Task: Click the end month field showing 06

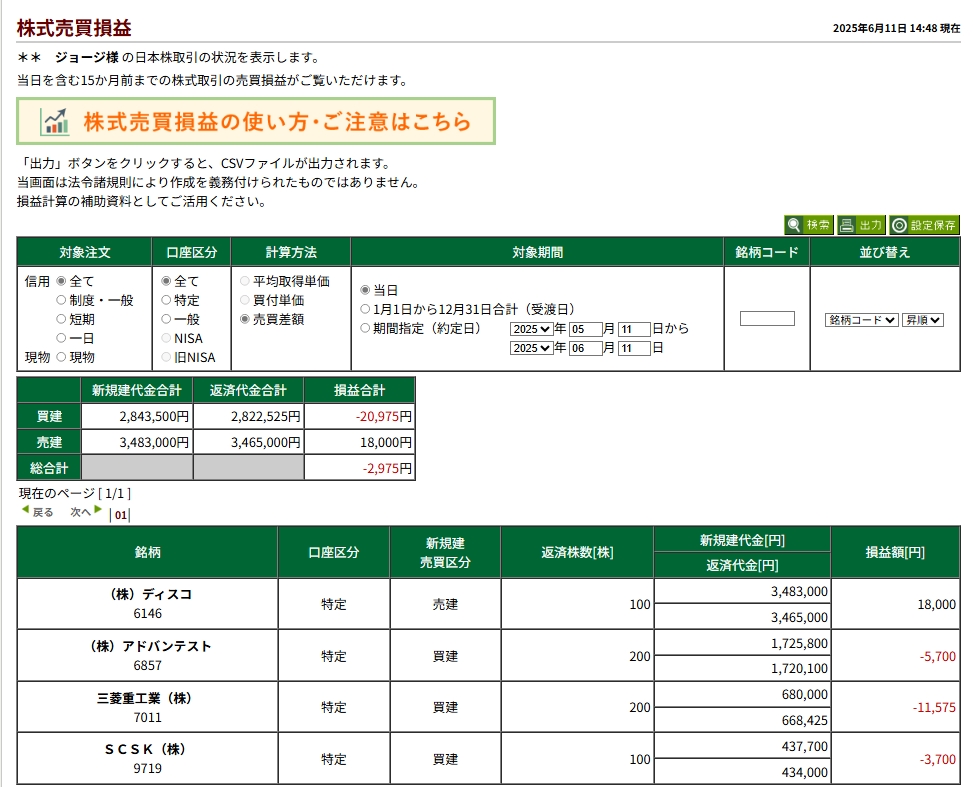Action: (585, 348)
